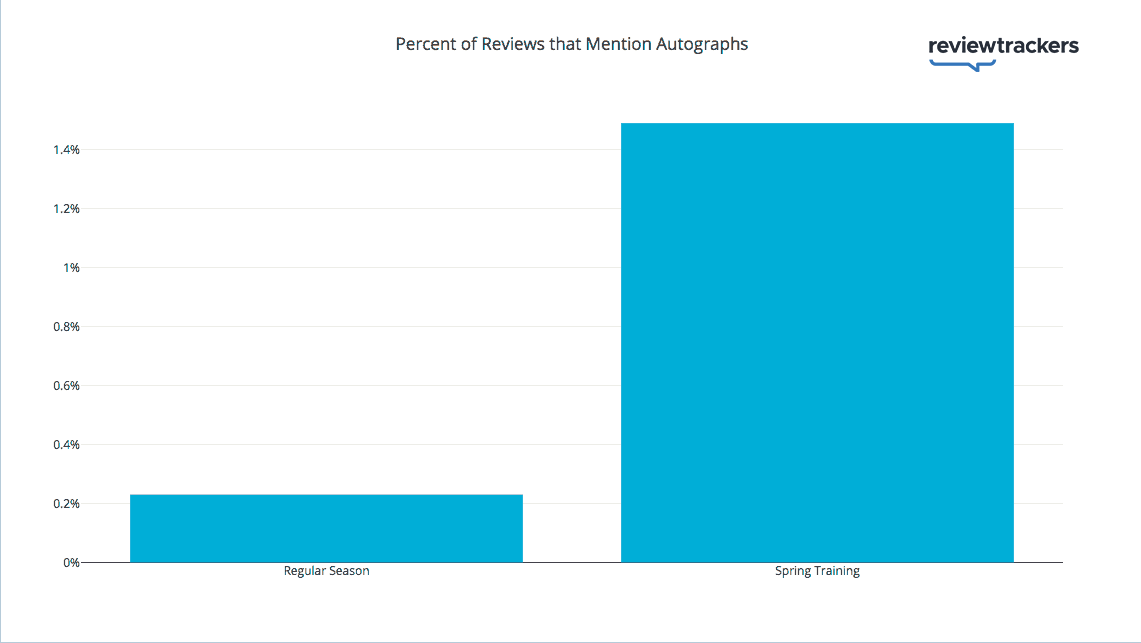Click the reviewtrackers speech bubble icon
1141x643 pixels.
pos(963,65)
